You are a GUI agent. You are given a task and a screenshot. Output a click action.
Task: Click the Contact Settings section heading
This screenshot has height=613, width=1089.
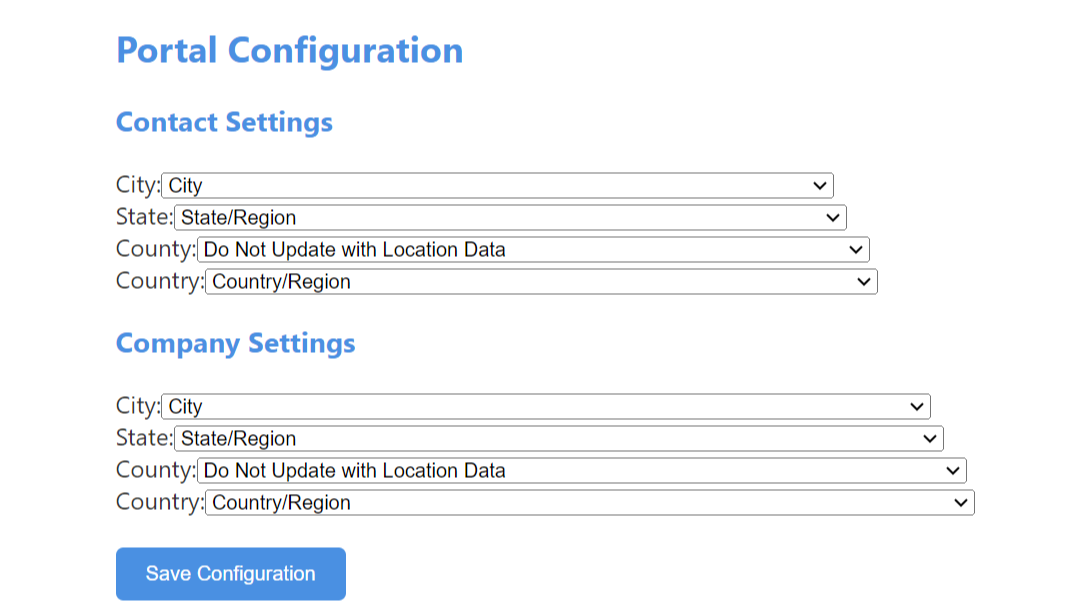click(224, 122)
